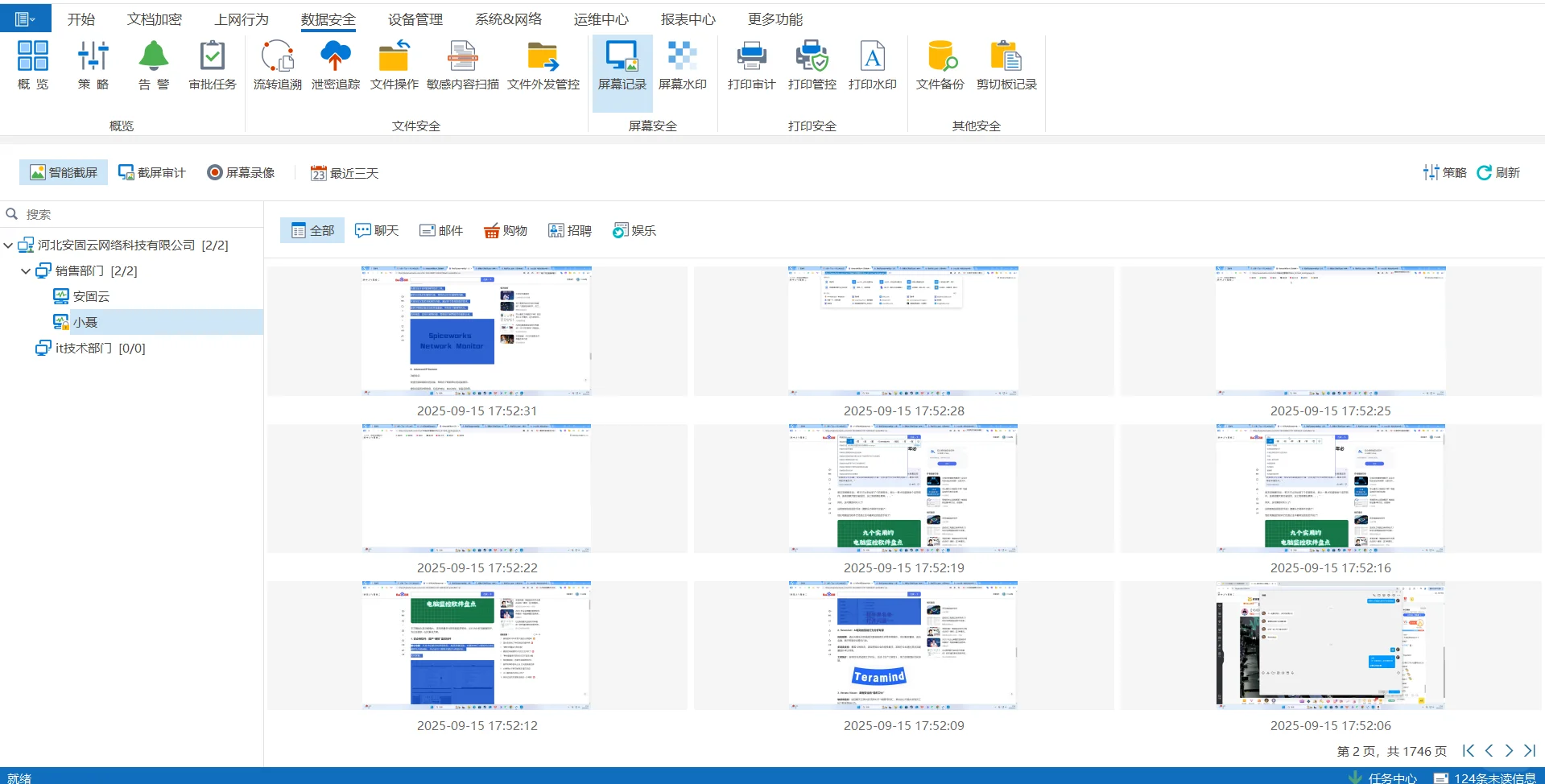Open 更多功能 ribbon tab
The height and width of the screenshot is (784, 1545).
click(775, 19)
